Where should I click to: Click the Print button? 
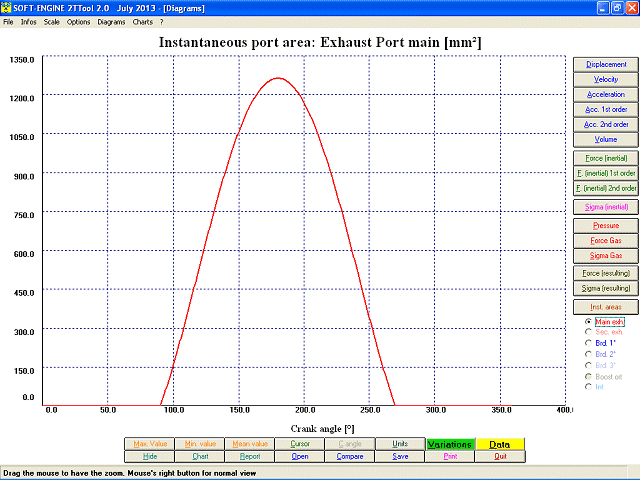tap(450, 456)
